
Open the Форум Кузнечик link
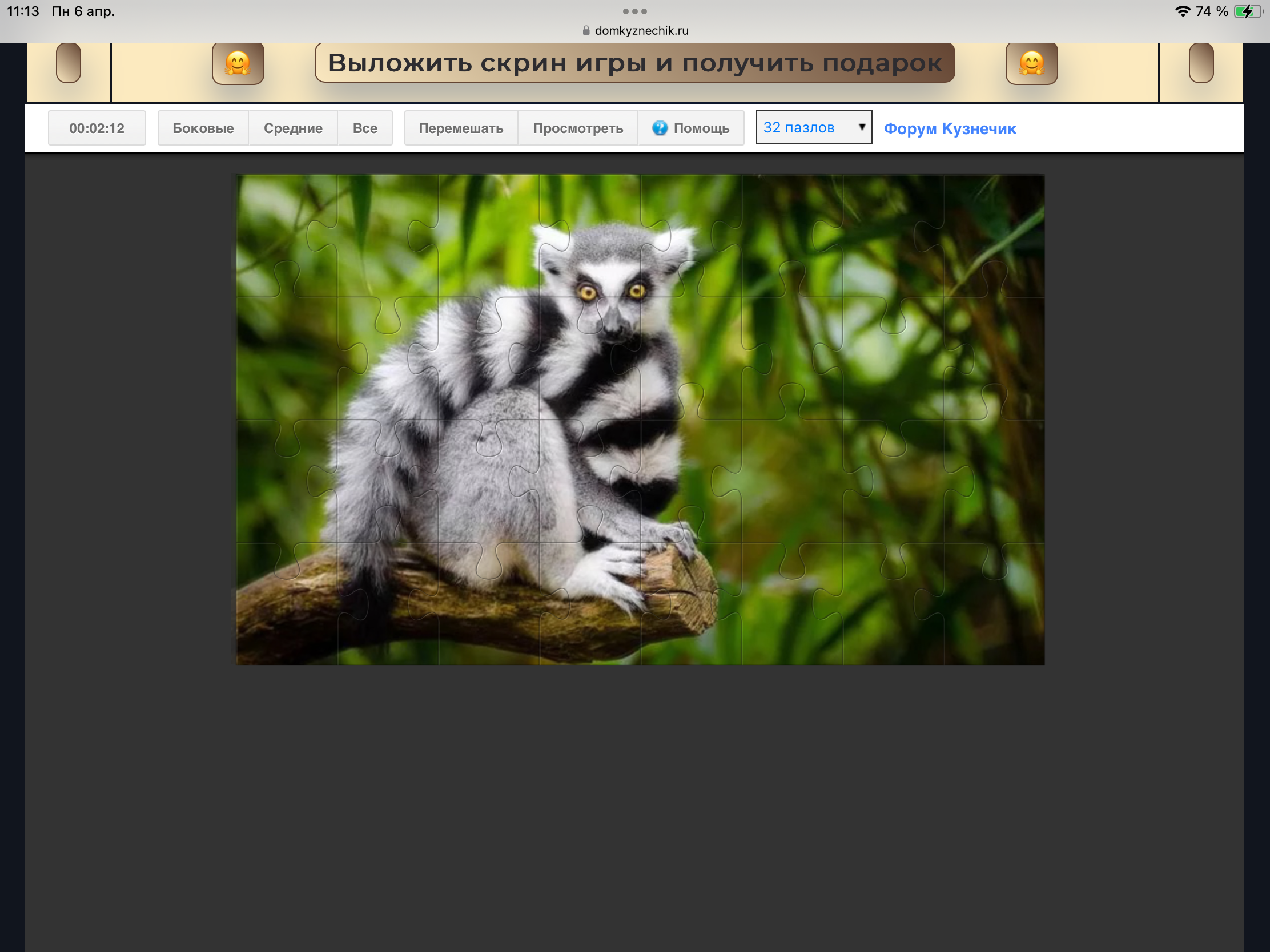[950, 128]
